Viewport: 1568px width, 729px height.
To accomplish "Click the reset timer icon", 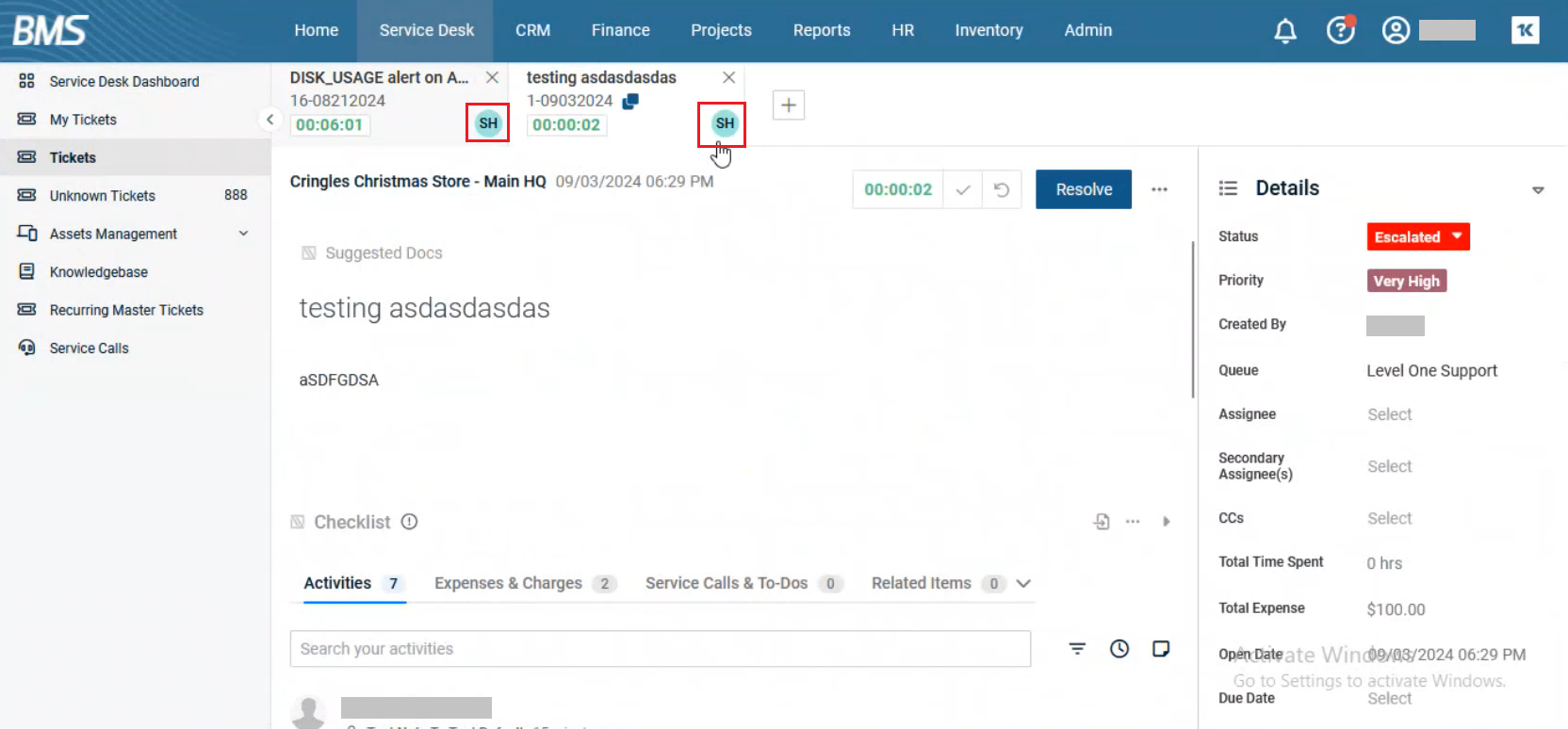I will coord(1002,190).
